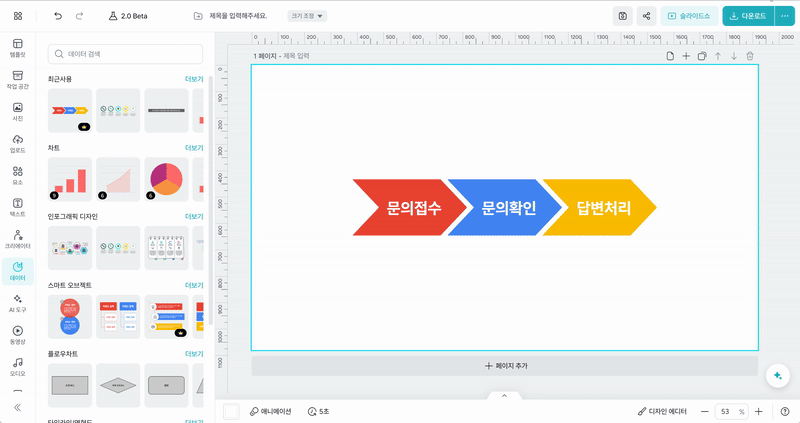800x423 pixels.
Task: Select the pie chart thumbnail
Action: [x=166, y=178]
